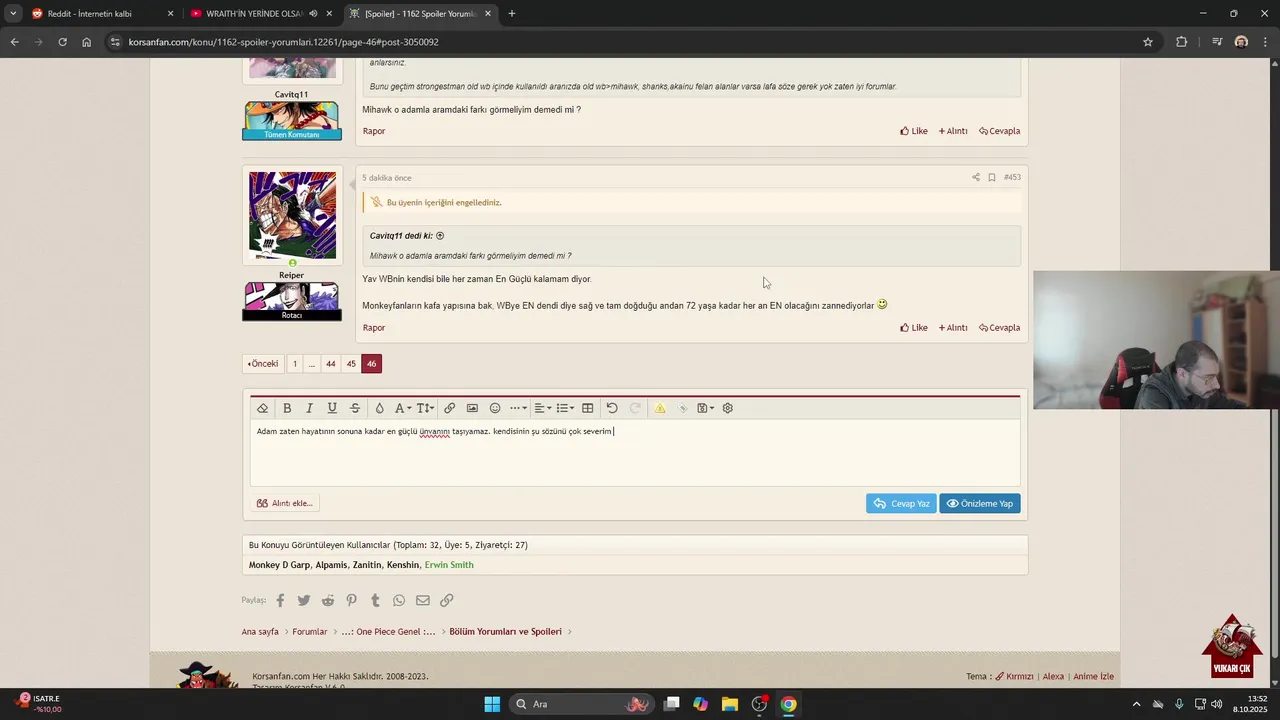Open the text alignment dropdown
The width and height of the screenshot is (1280, 720).
pyautogui.click(x=542, y=408)
